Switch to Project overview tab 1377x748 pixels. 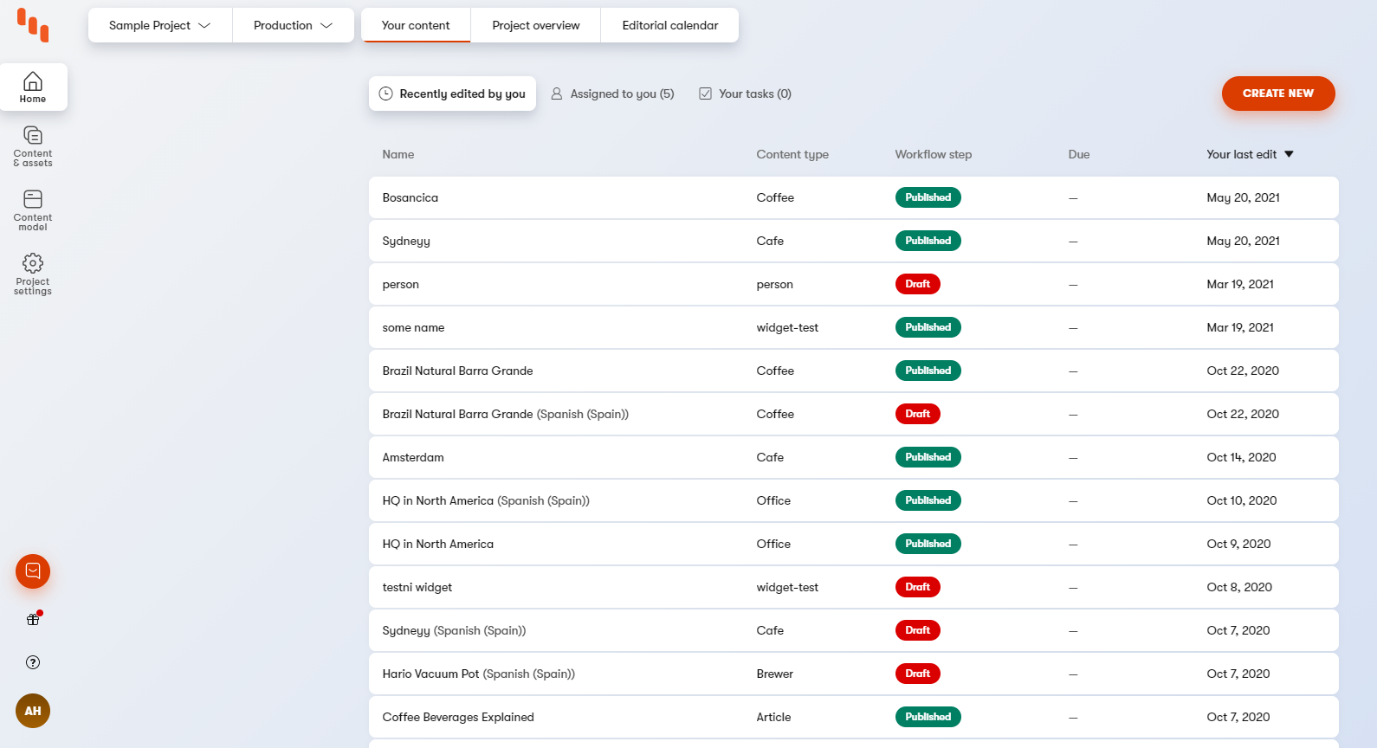(x=535, y=26)
